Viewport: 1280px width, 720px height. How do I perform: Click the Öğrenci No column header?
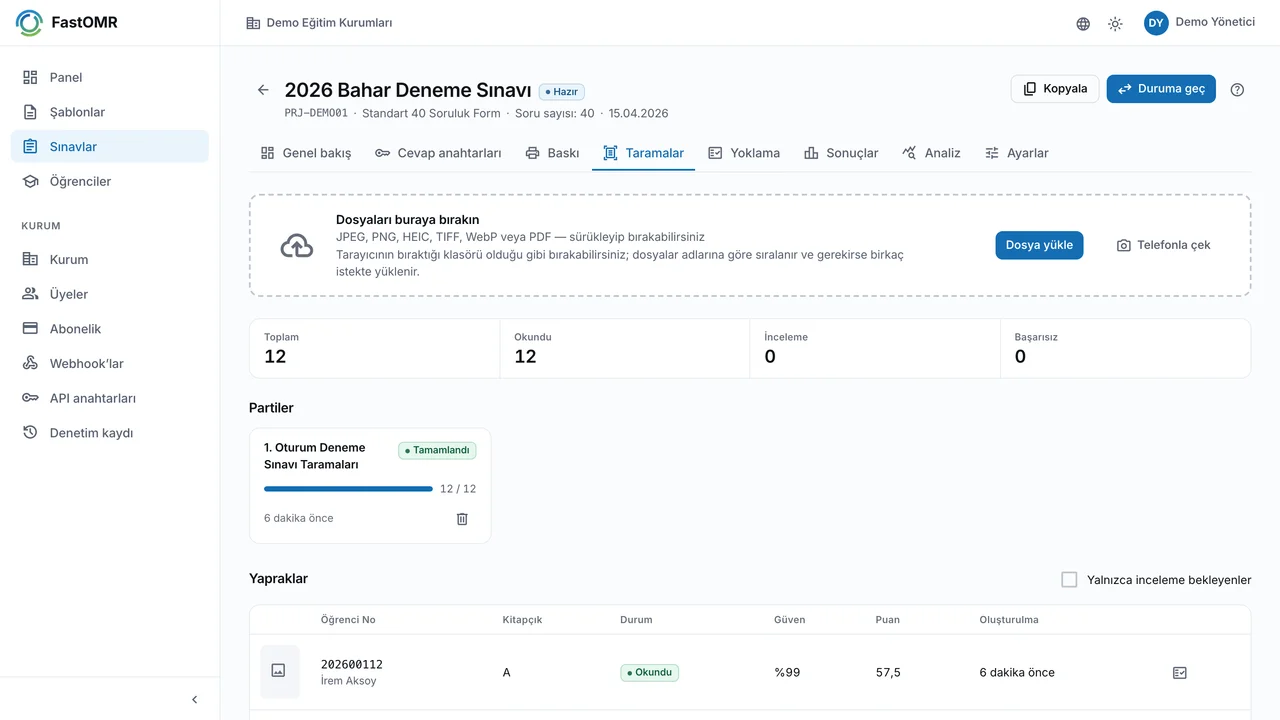coord(348,620)
